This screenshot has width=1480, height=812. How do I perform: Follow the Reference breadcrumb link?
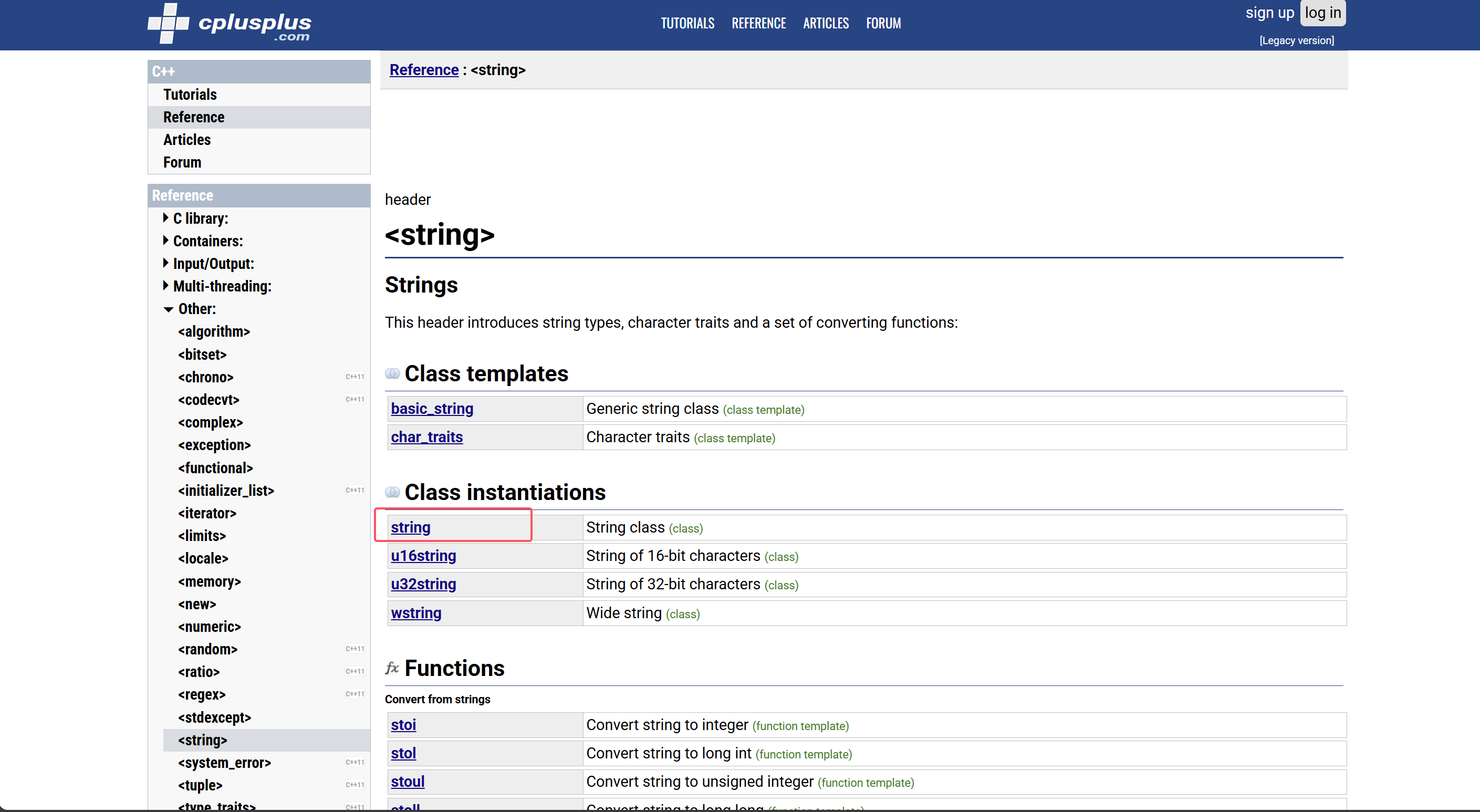pos(424,70)
